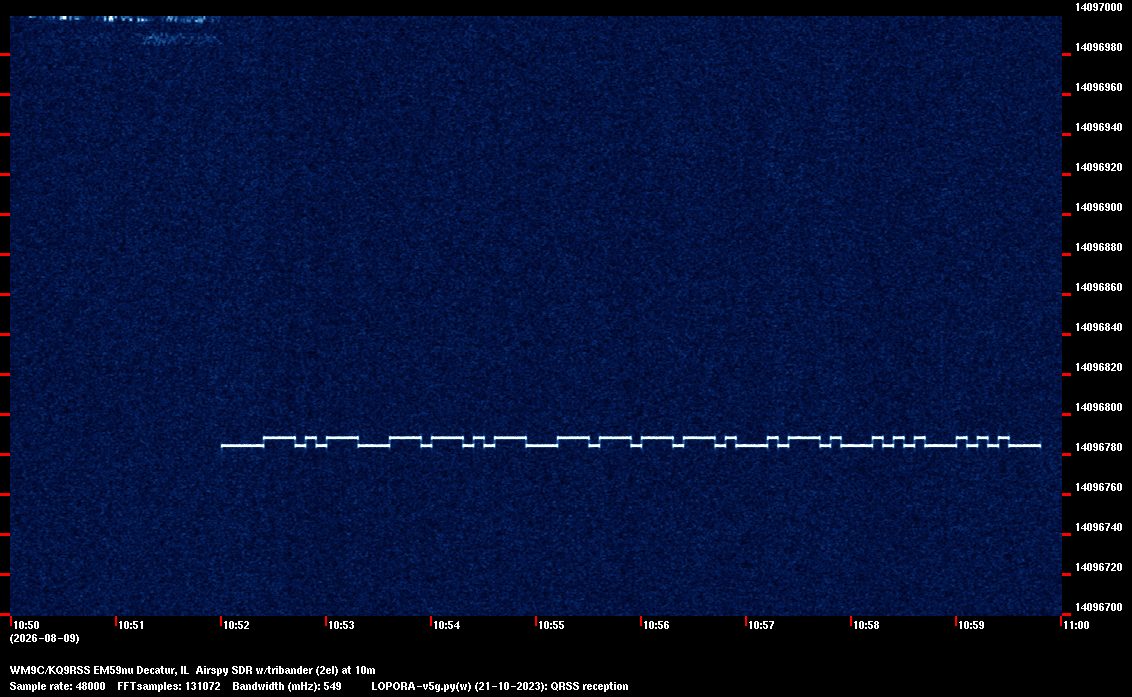Click the 10:59 time axis label

[x=971, y=625]
